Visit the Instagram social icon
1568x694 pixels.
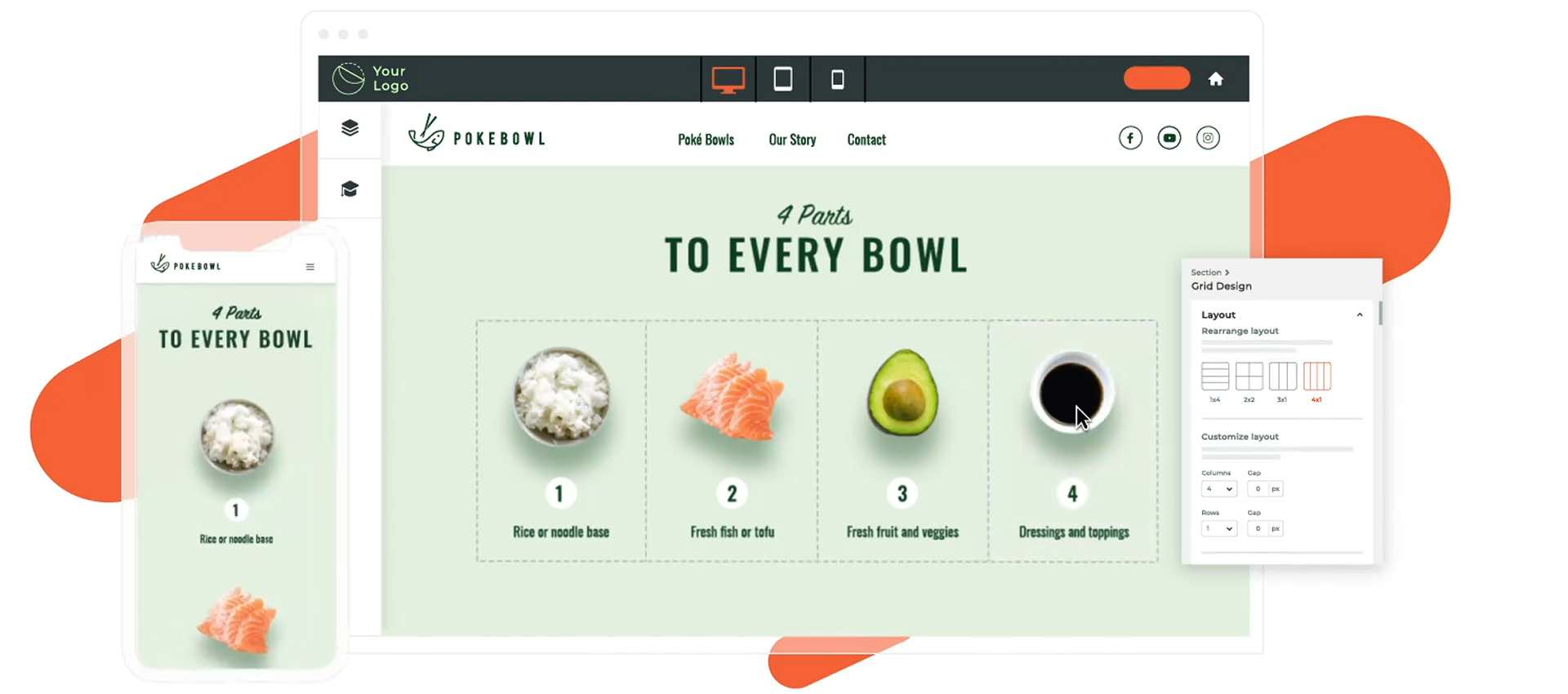tap(1208, 138)
